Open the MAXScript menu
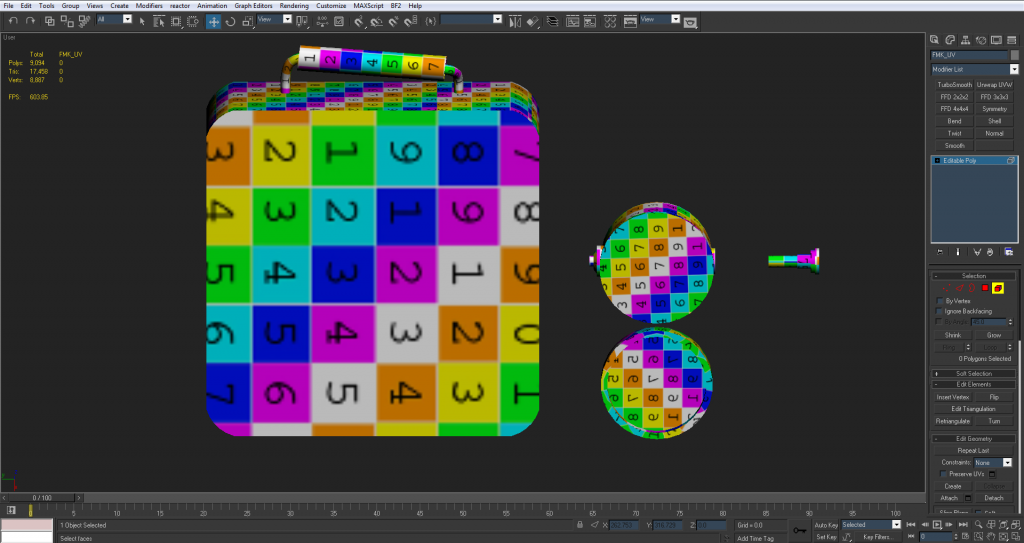1024x543 pixels. coord(368,6)
